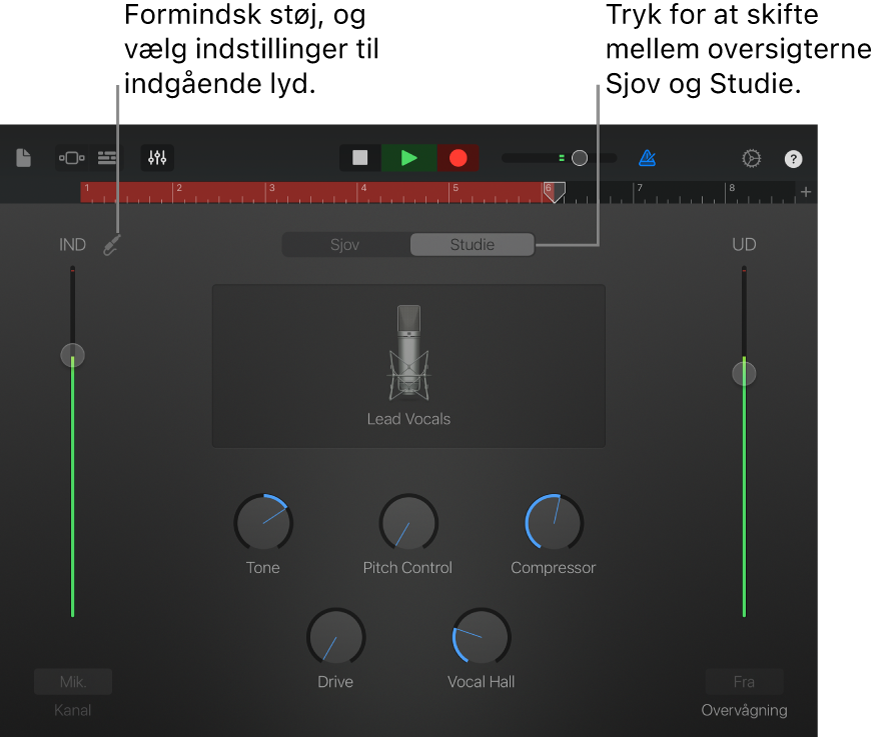Screen dimensions: 896x739
Task: Open the instrument browser icon
Action: [x=72, y=158]
